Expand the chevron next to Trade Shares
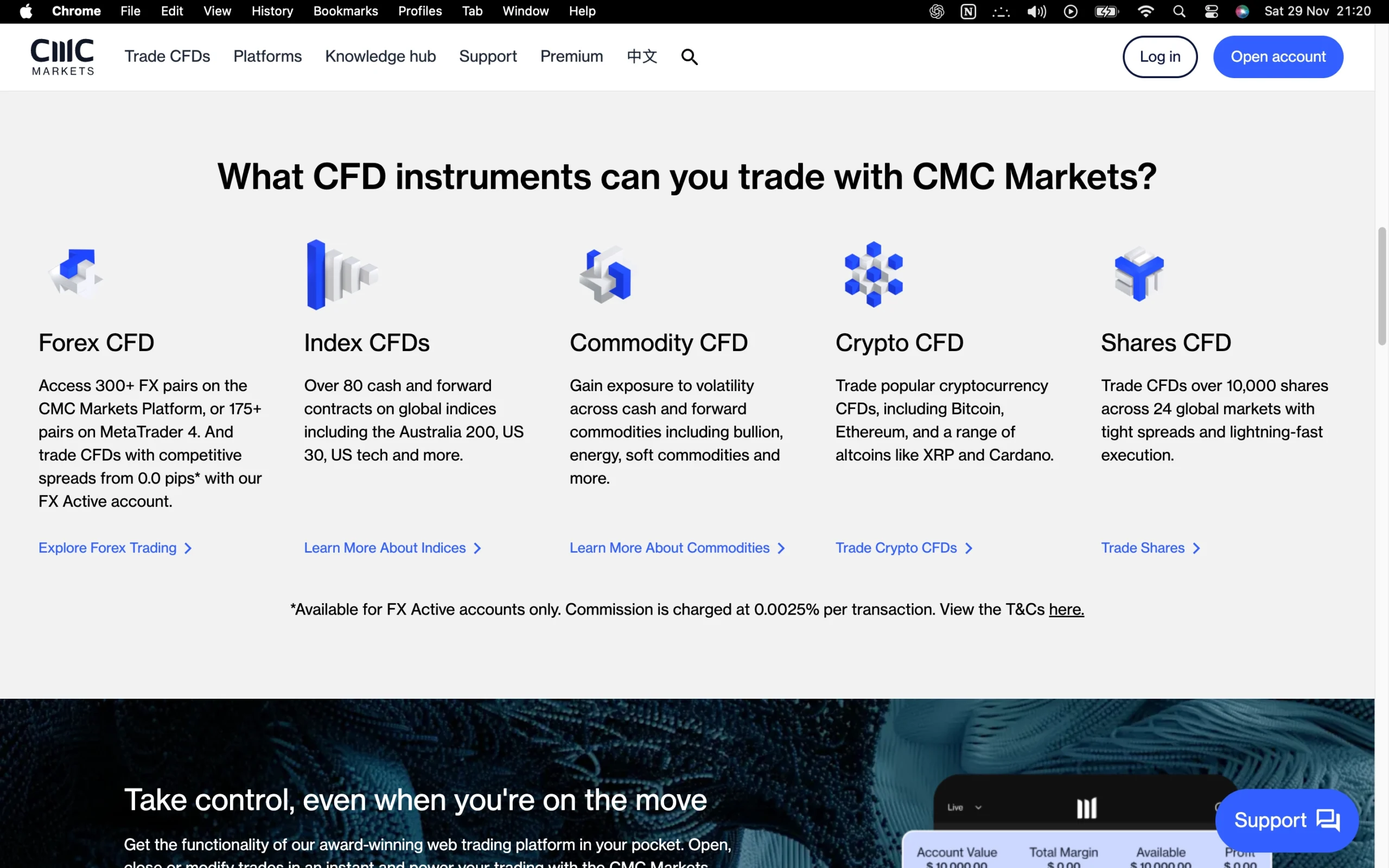 [x=1196, y=548]
